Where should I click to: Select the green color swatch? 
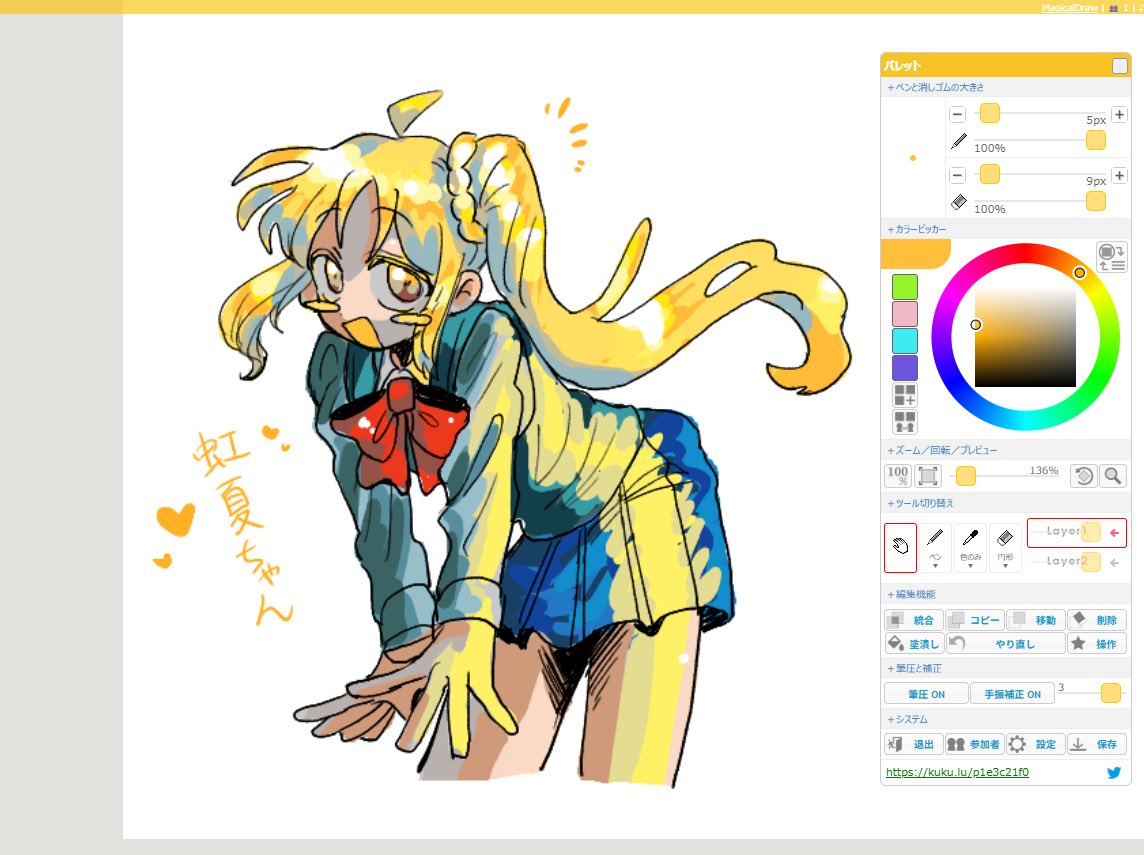[905, 287]
